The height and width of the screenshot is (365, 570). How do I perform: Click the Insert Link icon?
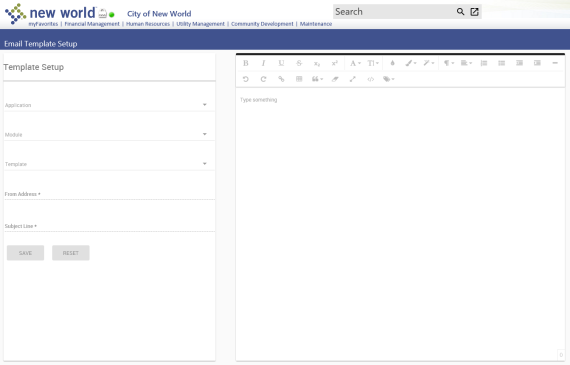[x=281, y=79]
